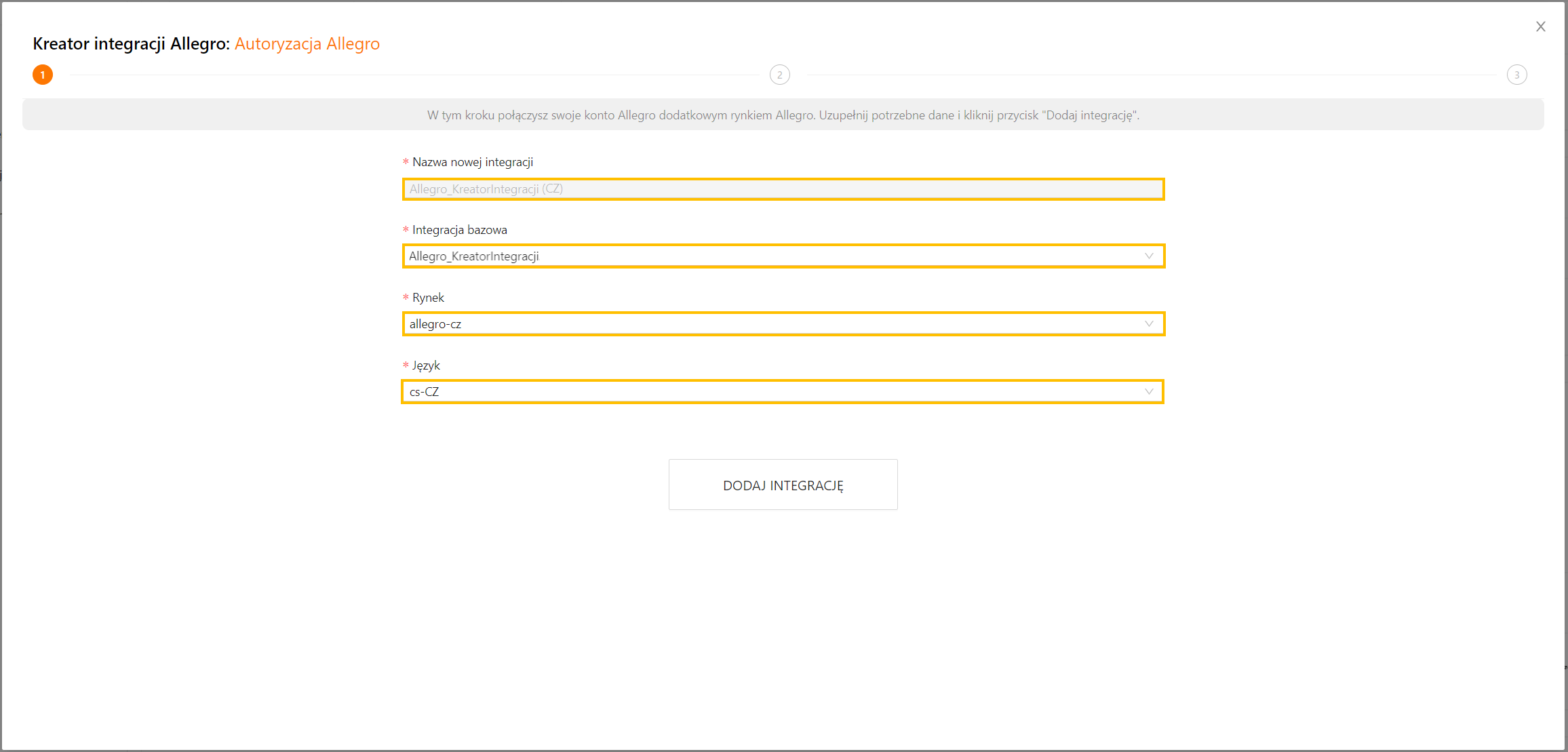Click the progress line between steps 1 and 2
This screenshot has height=752, width=1568.
(x=414, y=75)
